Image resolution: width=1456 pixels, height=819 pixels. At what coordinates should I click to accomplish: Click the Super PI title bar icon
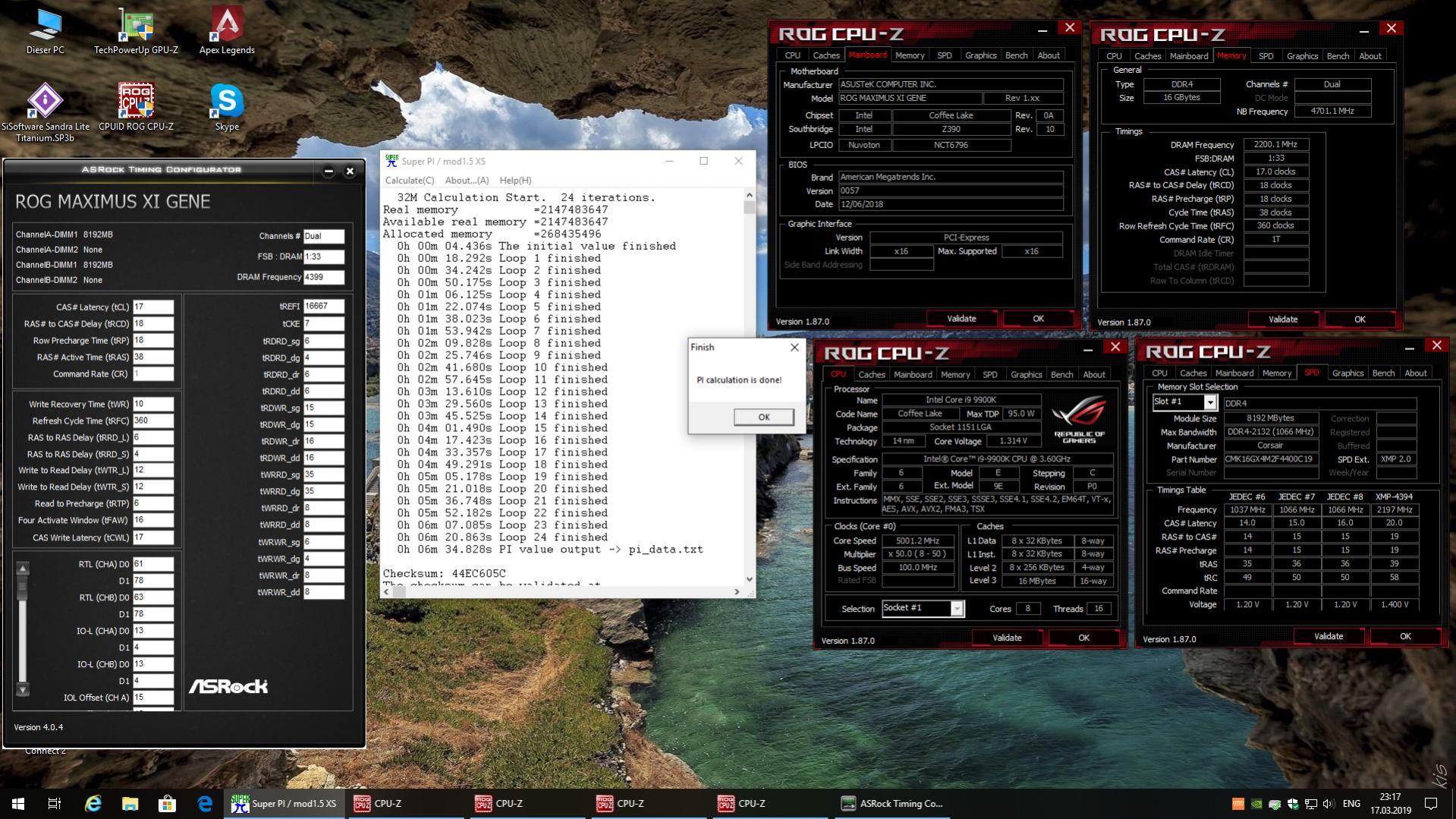tap(392, 161)
